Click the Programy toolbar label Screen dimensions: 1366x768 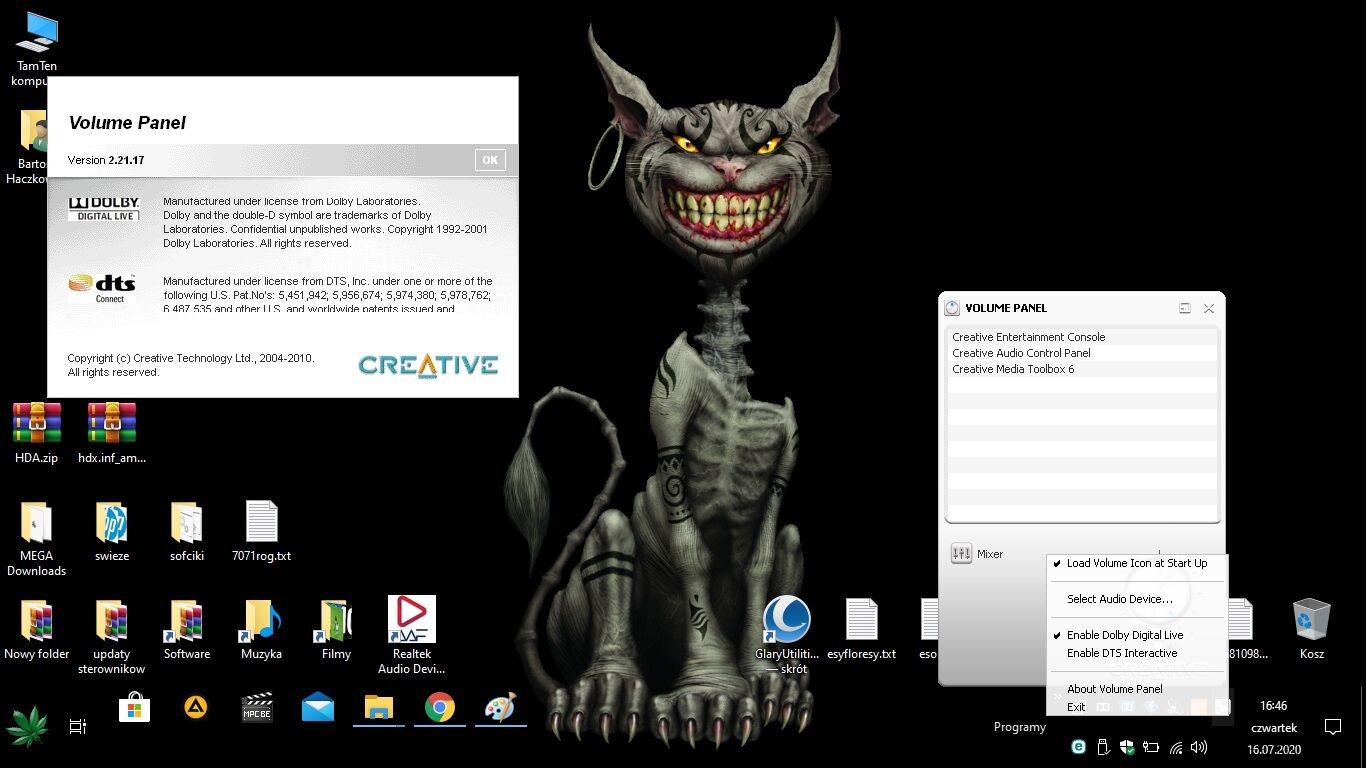tap(1020, 727)
